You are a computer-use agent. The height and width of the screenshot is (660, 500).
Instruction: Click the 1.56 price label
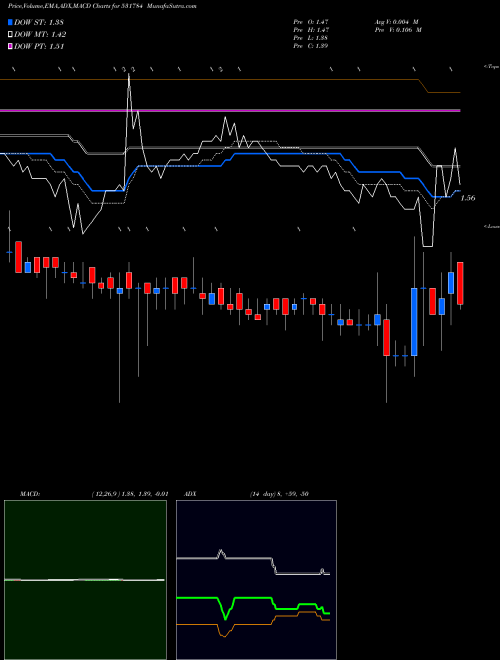pyautogui.click(x=468, y=198)
